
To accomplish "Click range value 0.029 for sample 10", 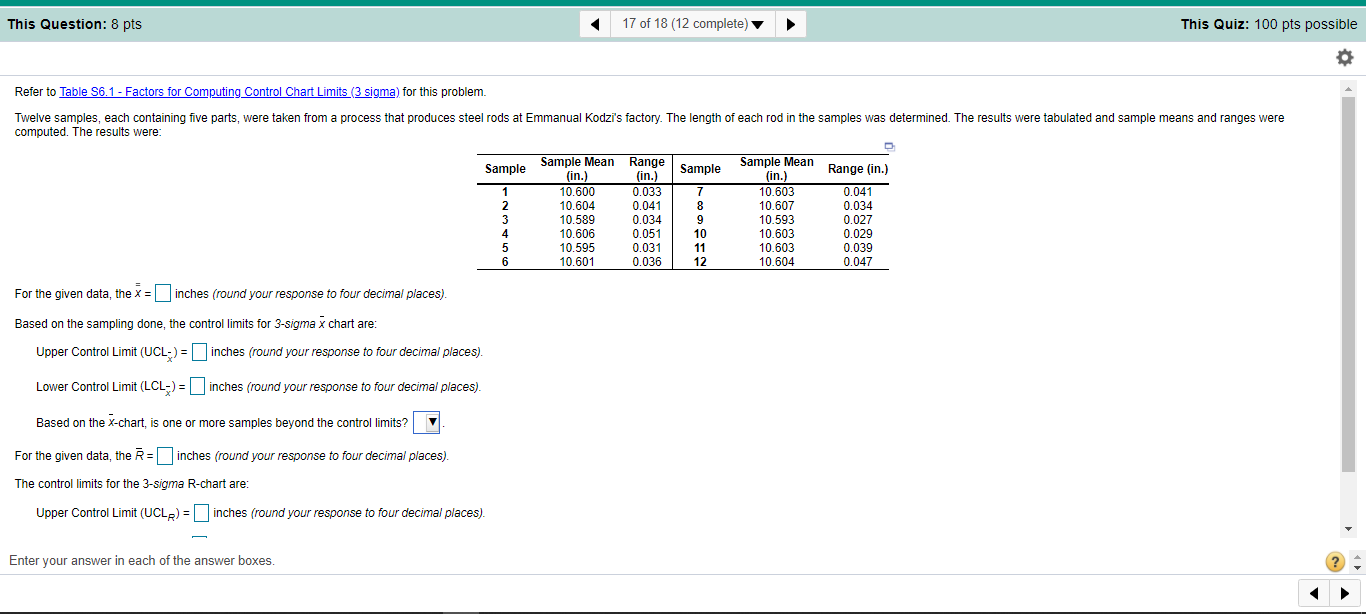I will 858,234.
